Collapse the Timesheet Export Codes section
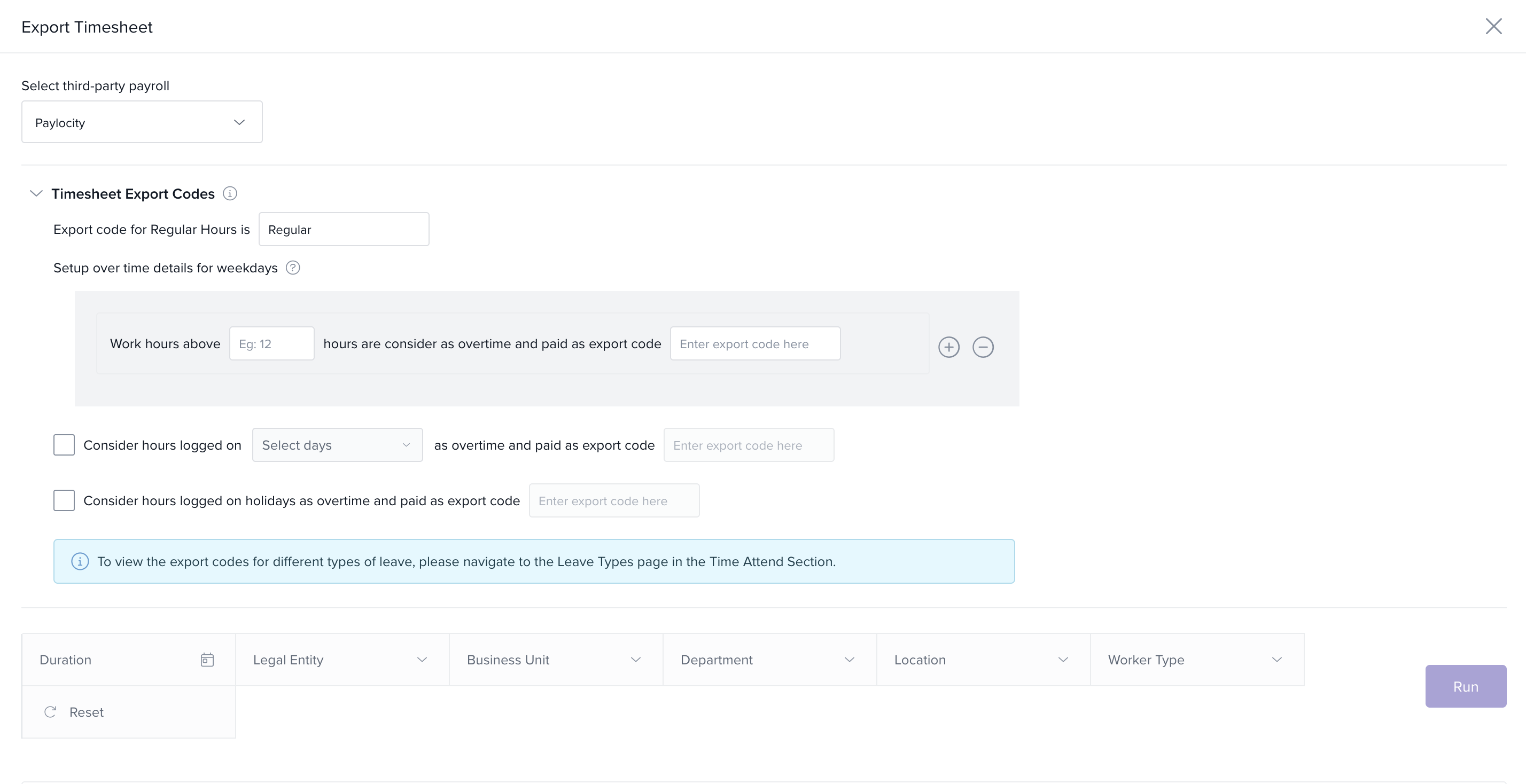The image size is (1526, 784). coord(36,194)
